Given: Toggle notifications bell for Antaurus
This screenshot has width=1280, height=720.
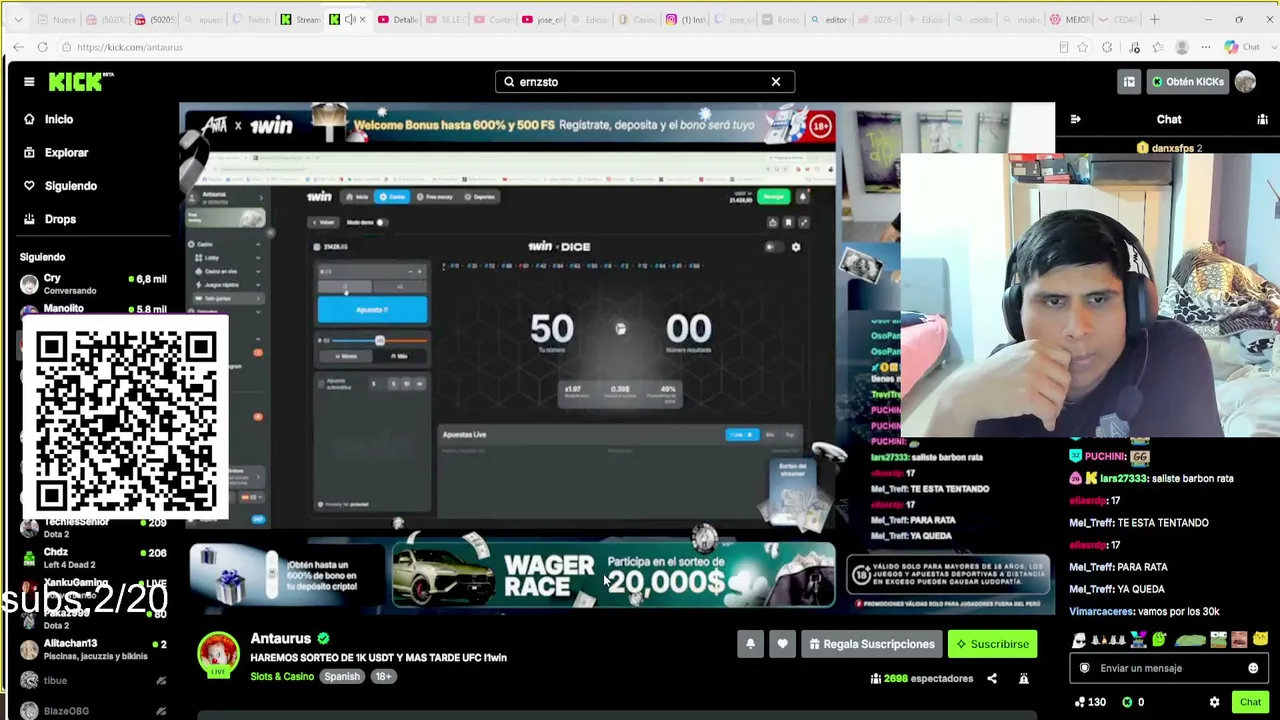Looking at the screenshot, I should tap(750, 644).
